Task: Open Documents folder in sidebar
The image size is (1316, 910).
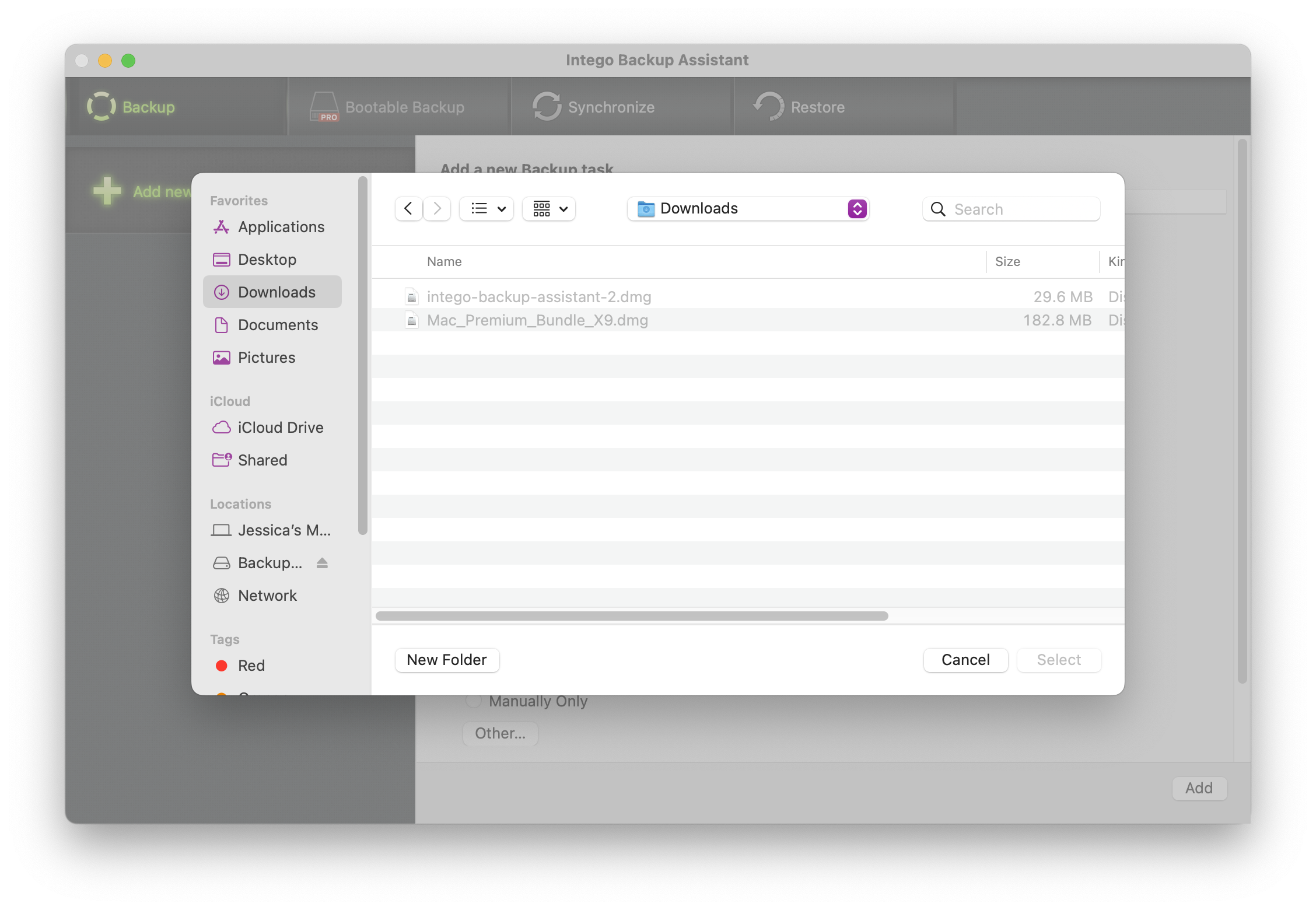Action: pos(272,325)
